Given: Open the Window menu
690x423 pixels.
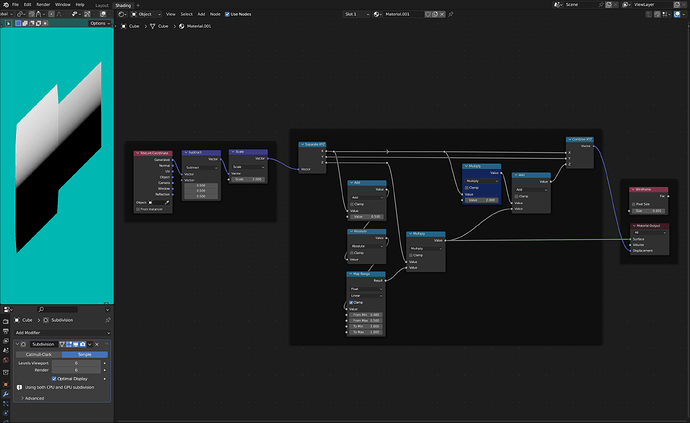Looking at the screenshot, I should click(x=63, y=4).
